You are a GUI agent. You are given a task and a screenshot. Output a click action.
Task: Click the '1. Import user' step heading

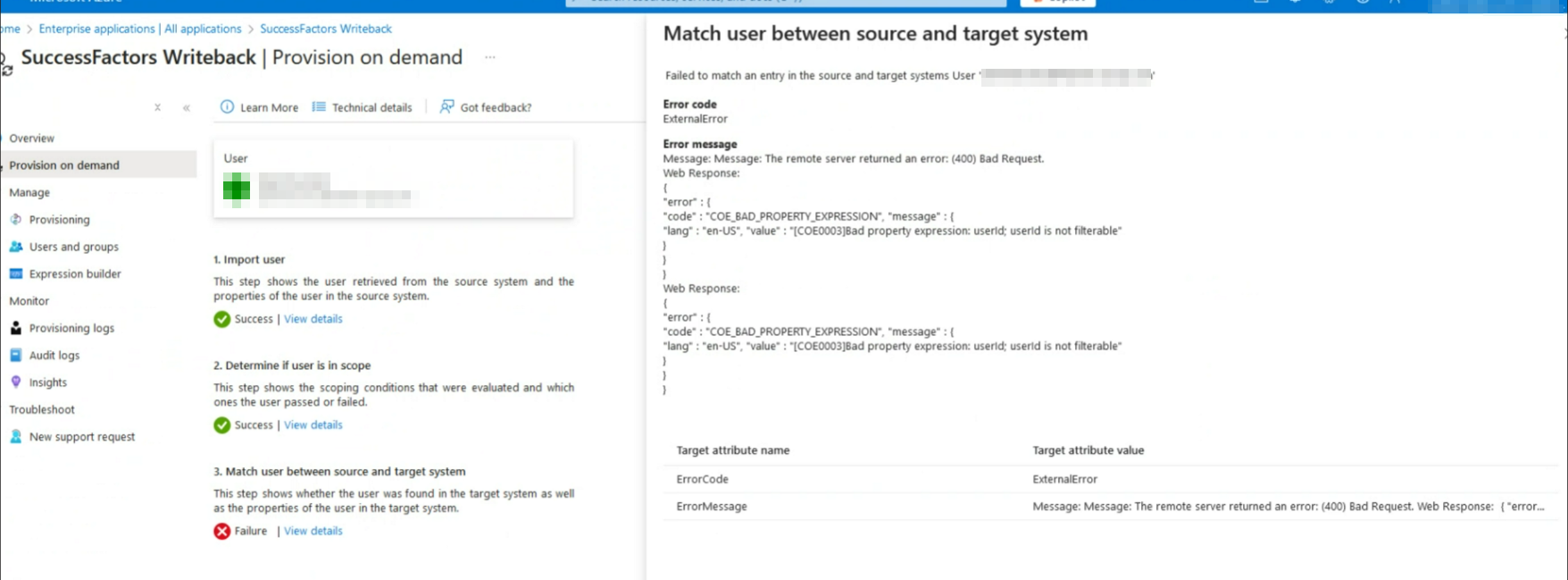coord(249,259)
